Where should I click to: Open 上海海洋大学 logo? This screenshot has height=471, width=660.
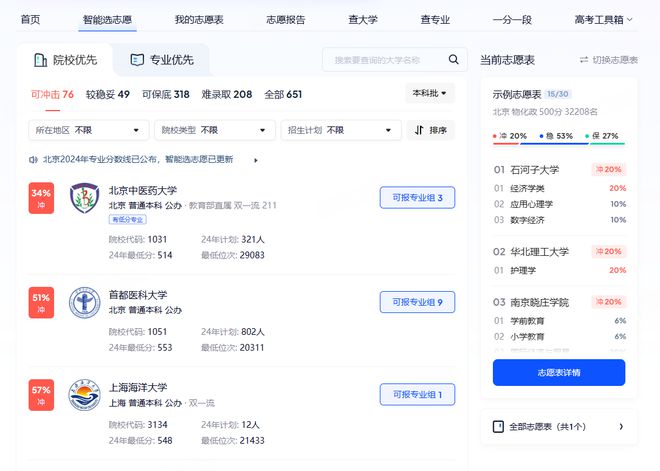click(x=85, y=395)
